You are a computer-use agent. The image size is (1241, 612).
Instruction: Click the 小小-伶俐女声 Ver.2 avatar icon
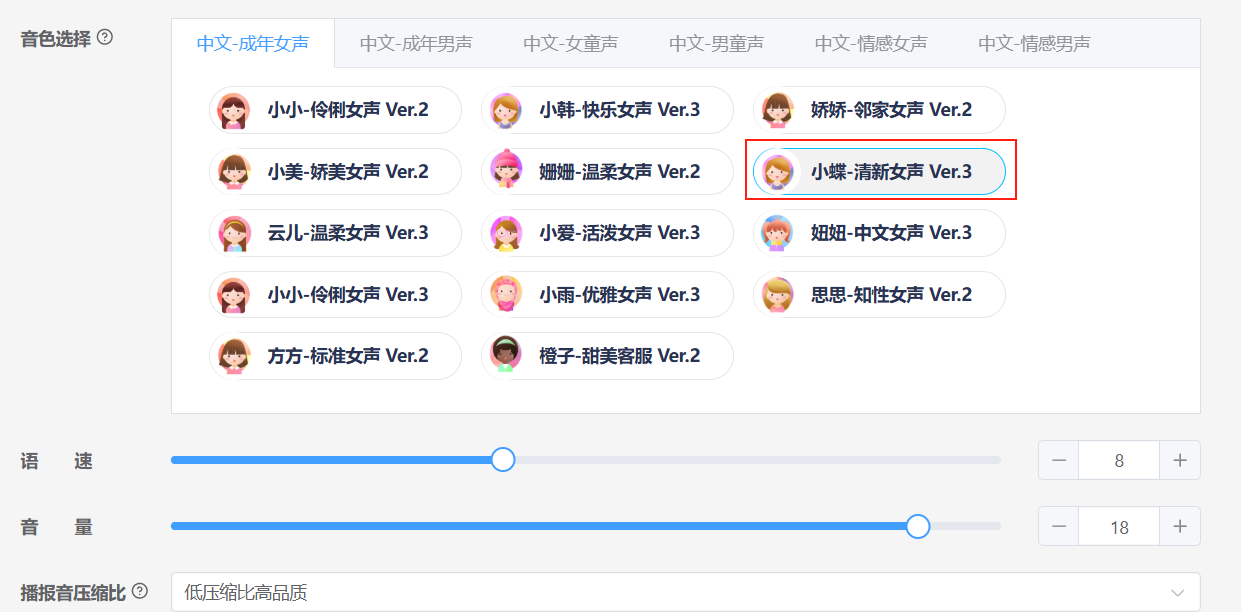point(233,110)
